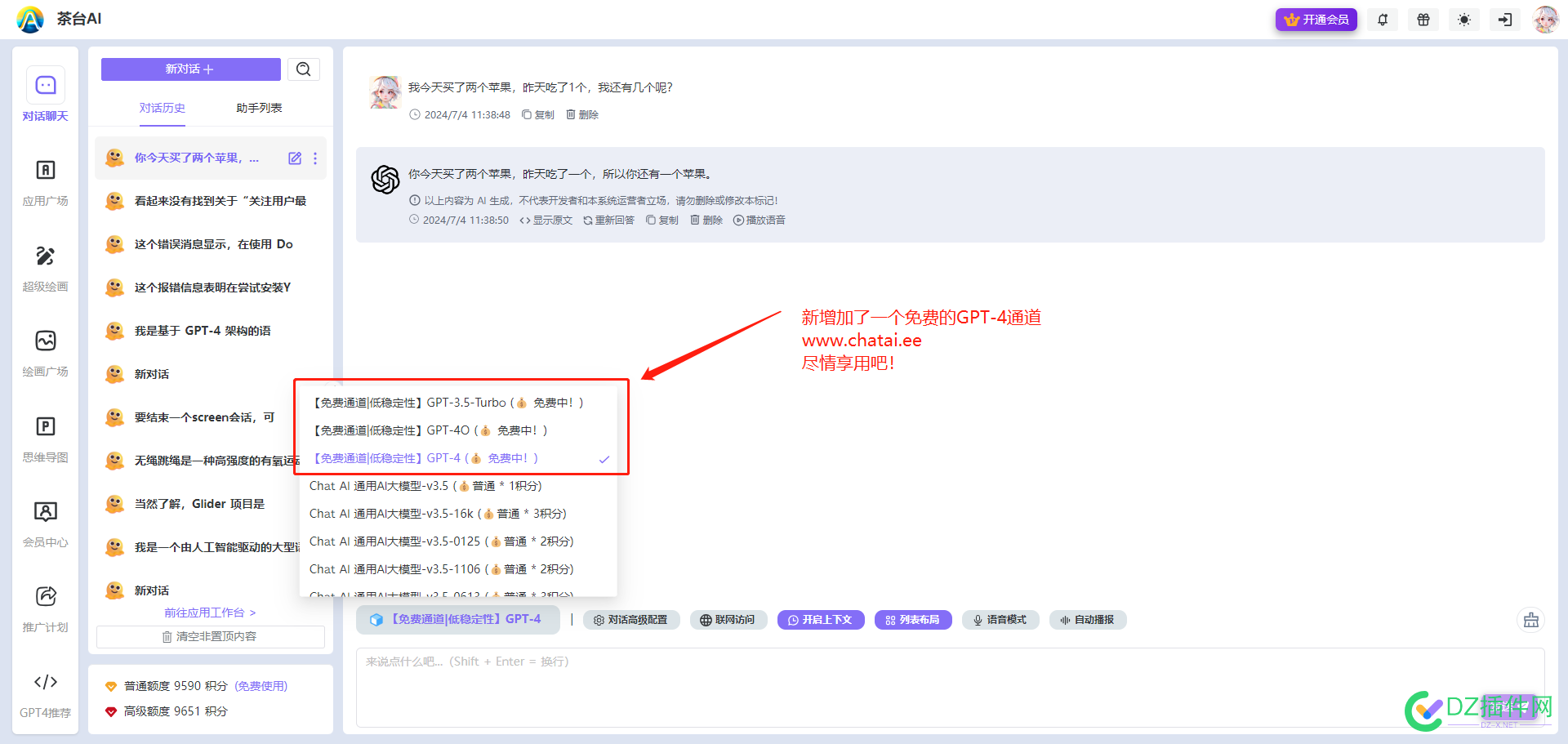Open the 对话聊天 chat section
Image resolution: width=1568 pixels, height=744 pixels.
(x=46, y=95)
